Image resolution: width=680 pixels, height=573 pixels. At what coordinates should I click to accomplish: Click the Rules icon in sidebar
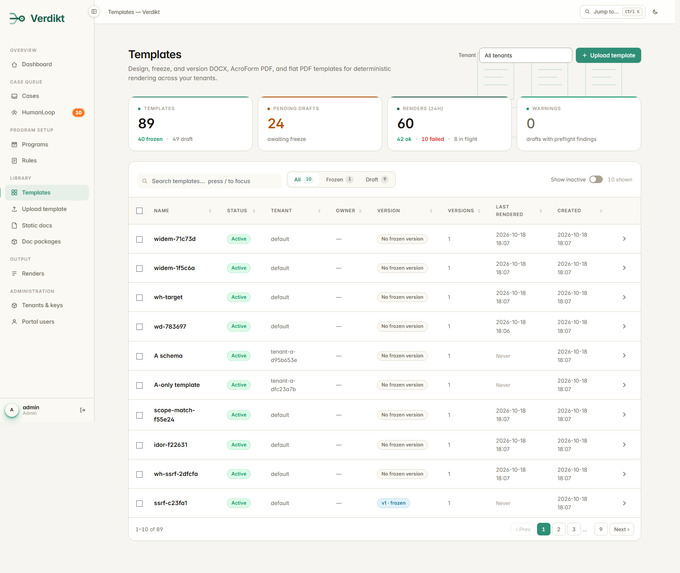tap(14, 161)
